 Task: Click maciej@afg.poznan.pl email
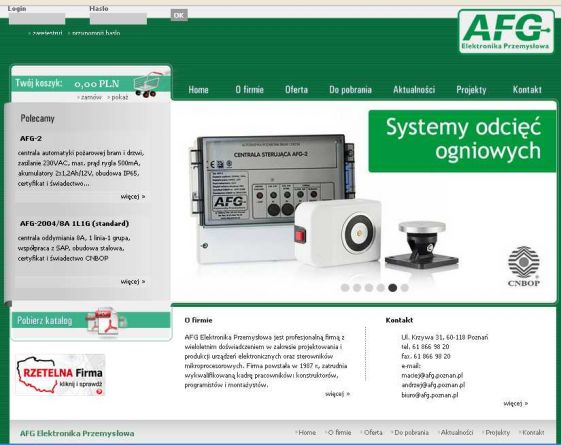coord(432,375)
